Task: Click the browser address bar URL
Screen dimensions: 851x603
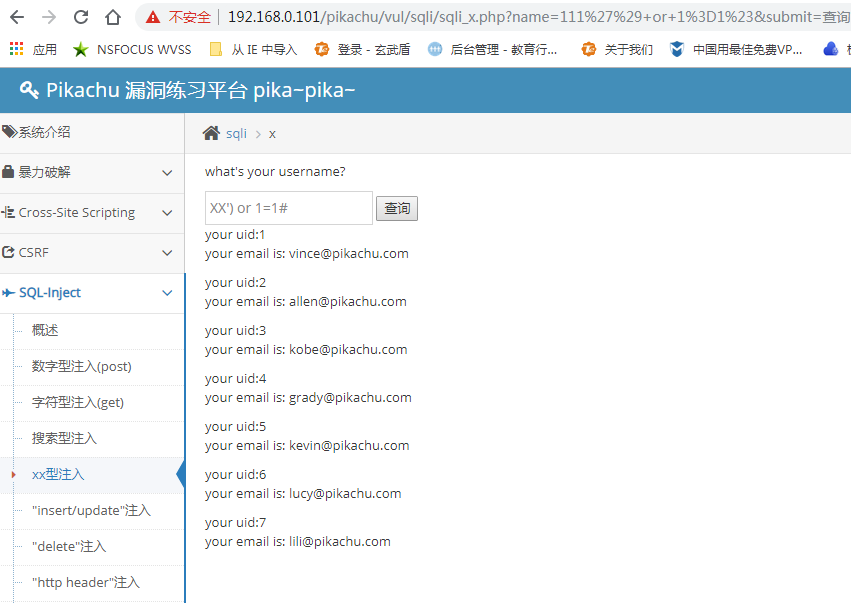Action: point(538,17)
